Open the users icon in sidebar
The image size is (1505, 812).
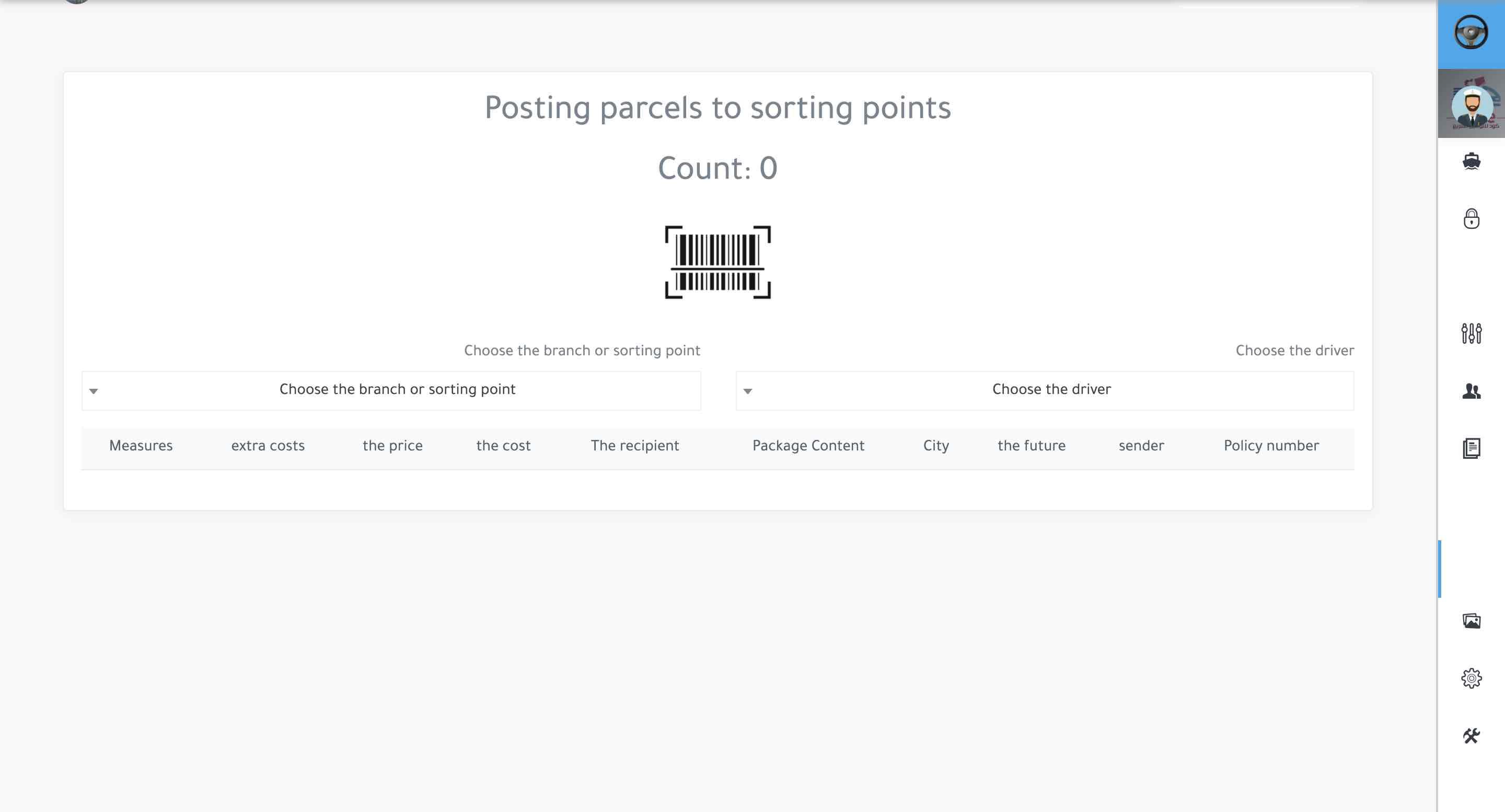click(1471, 391)
